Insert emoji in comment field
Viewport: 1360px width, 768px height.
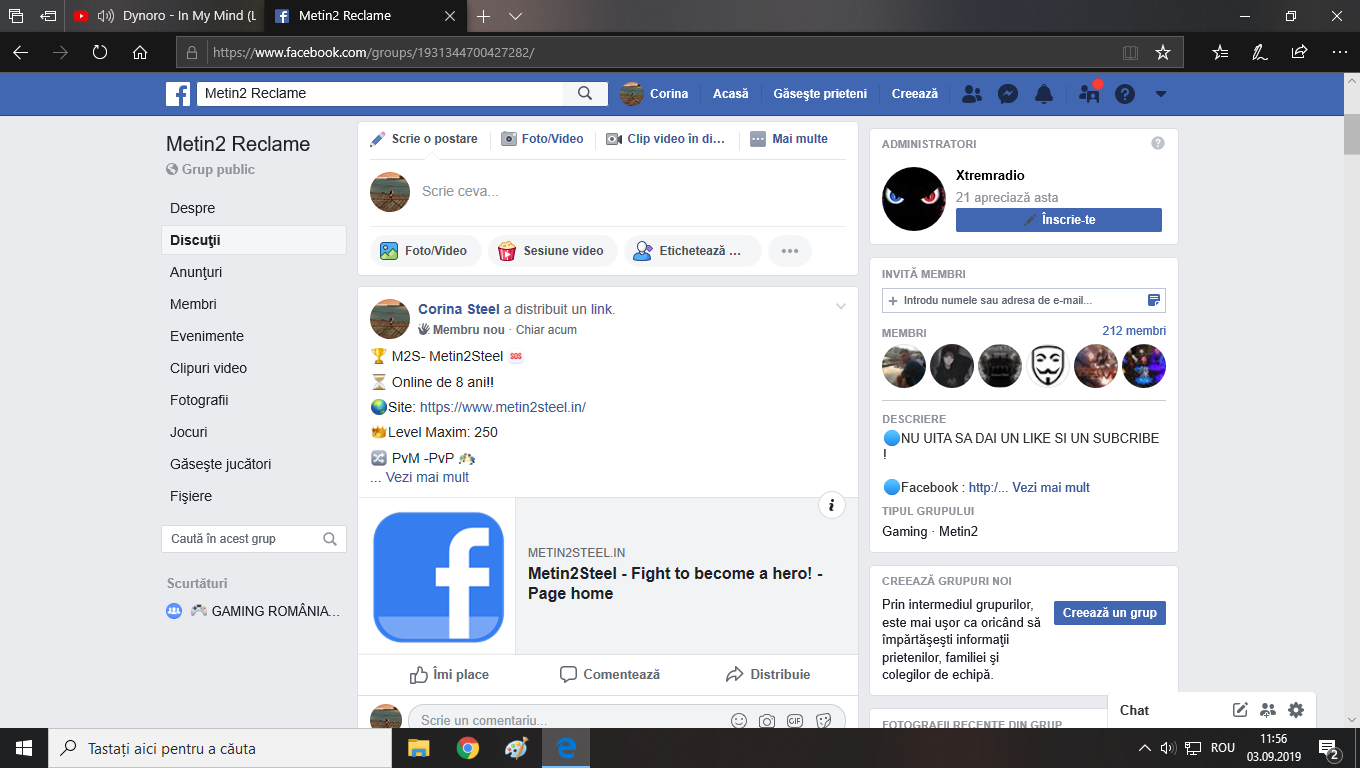tap(739, 720)
